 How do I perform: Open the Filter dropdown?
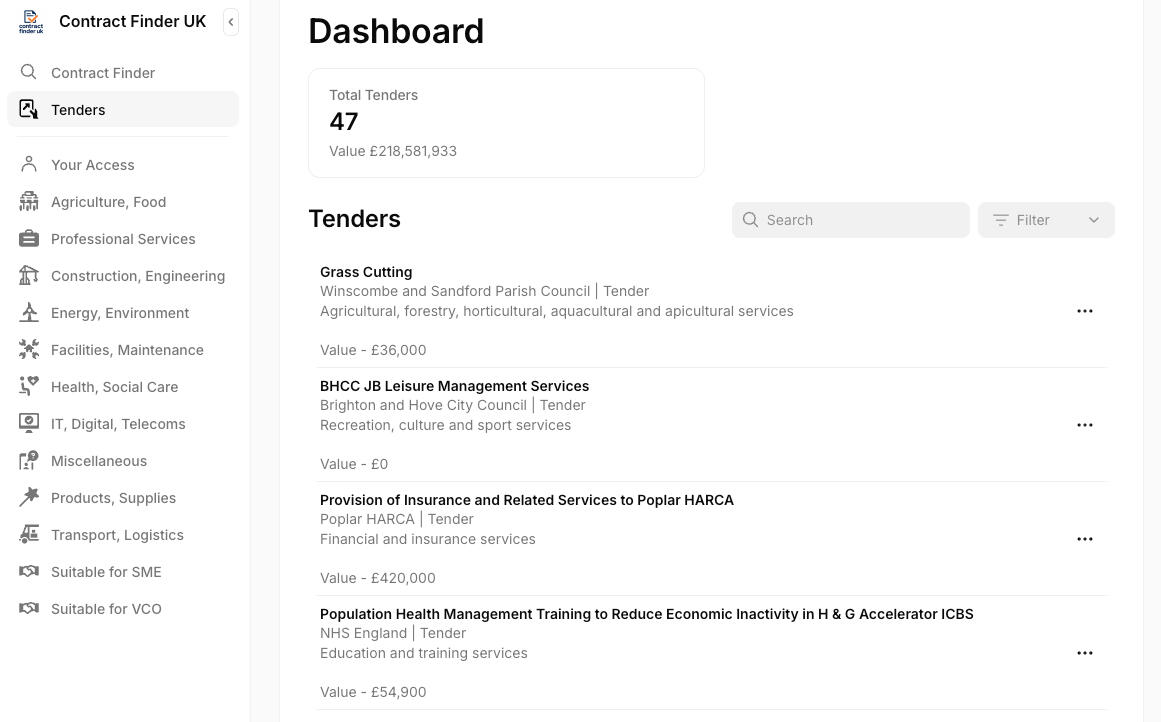coord(1045,219)
